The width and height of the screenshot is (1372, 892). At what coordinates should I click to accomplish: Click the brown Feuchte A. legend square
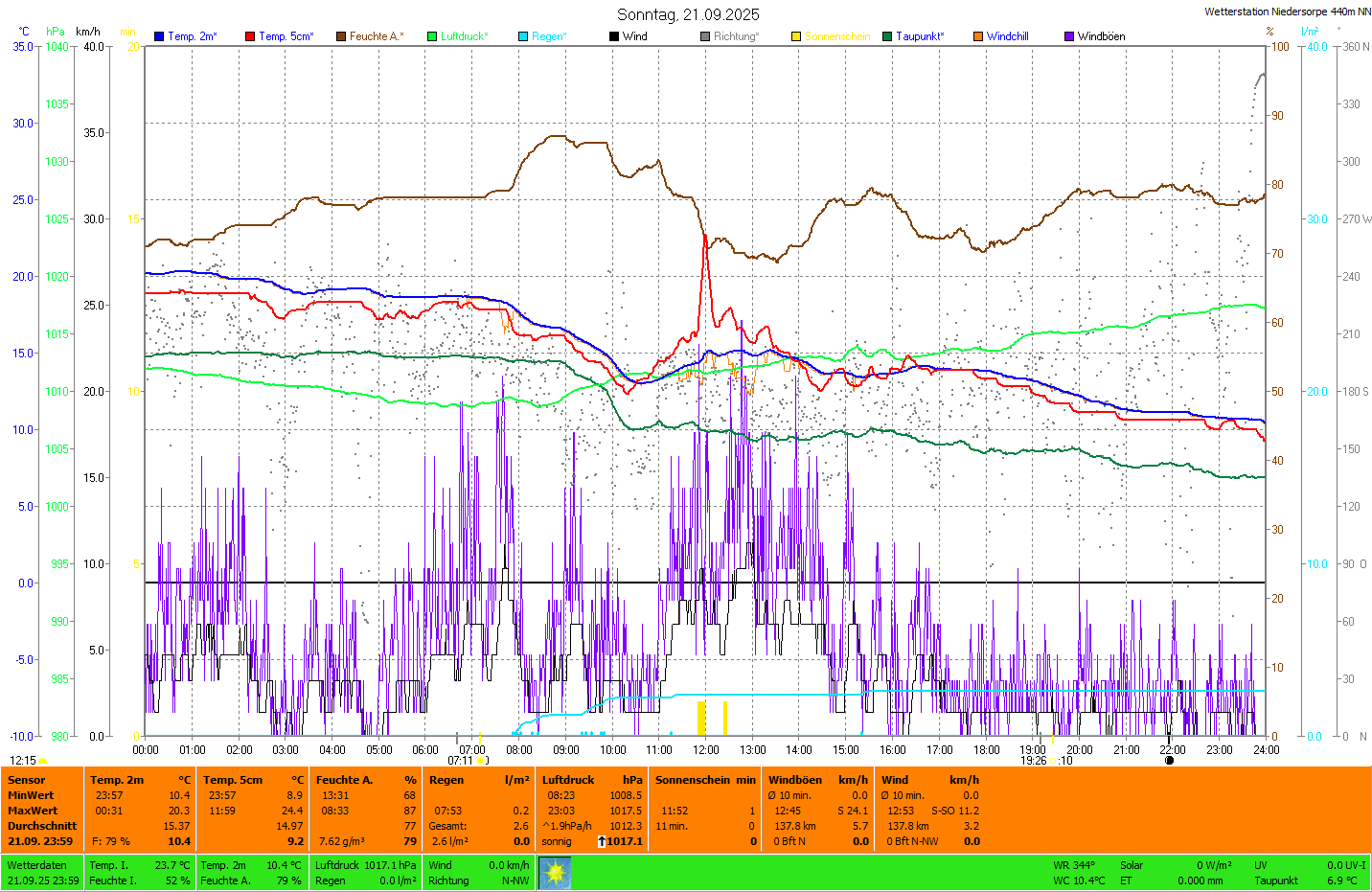[341, 36]
